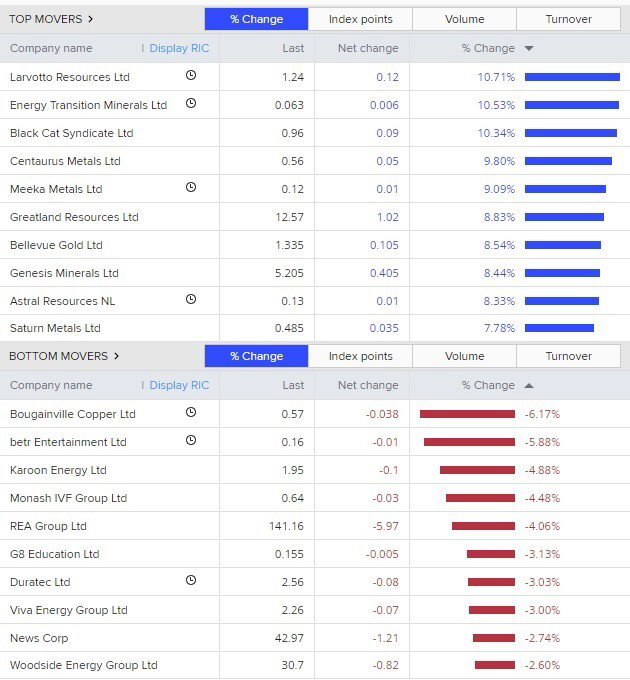
Task: Click the 42.97 last price for News Corp
Action: click(x=290, y=638)
